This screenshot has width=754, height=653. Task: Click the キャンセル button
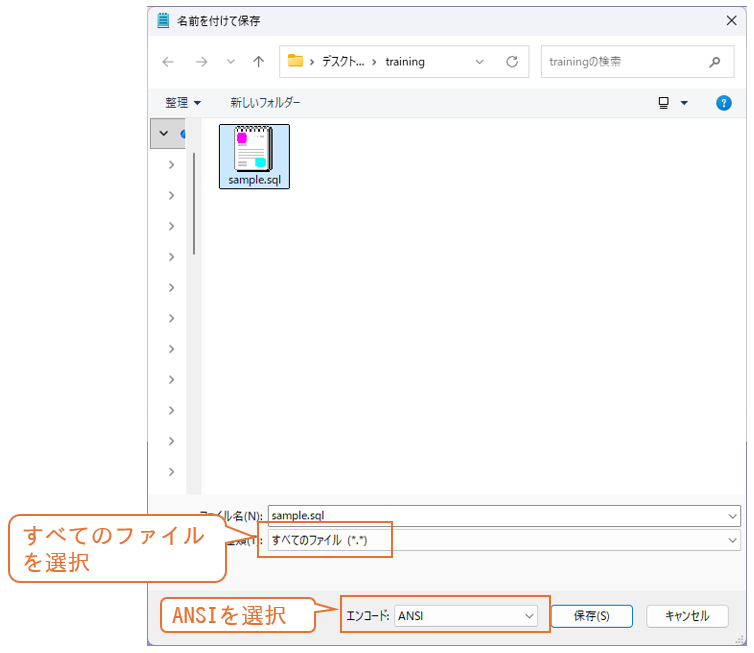[x=687, y=616]
